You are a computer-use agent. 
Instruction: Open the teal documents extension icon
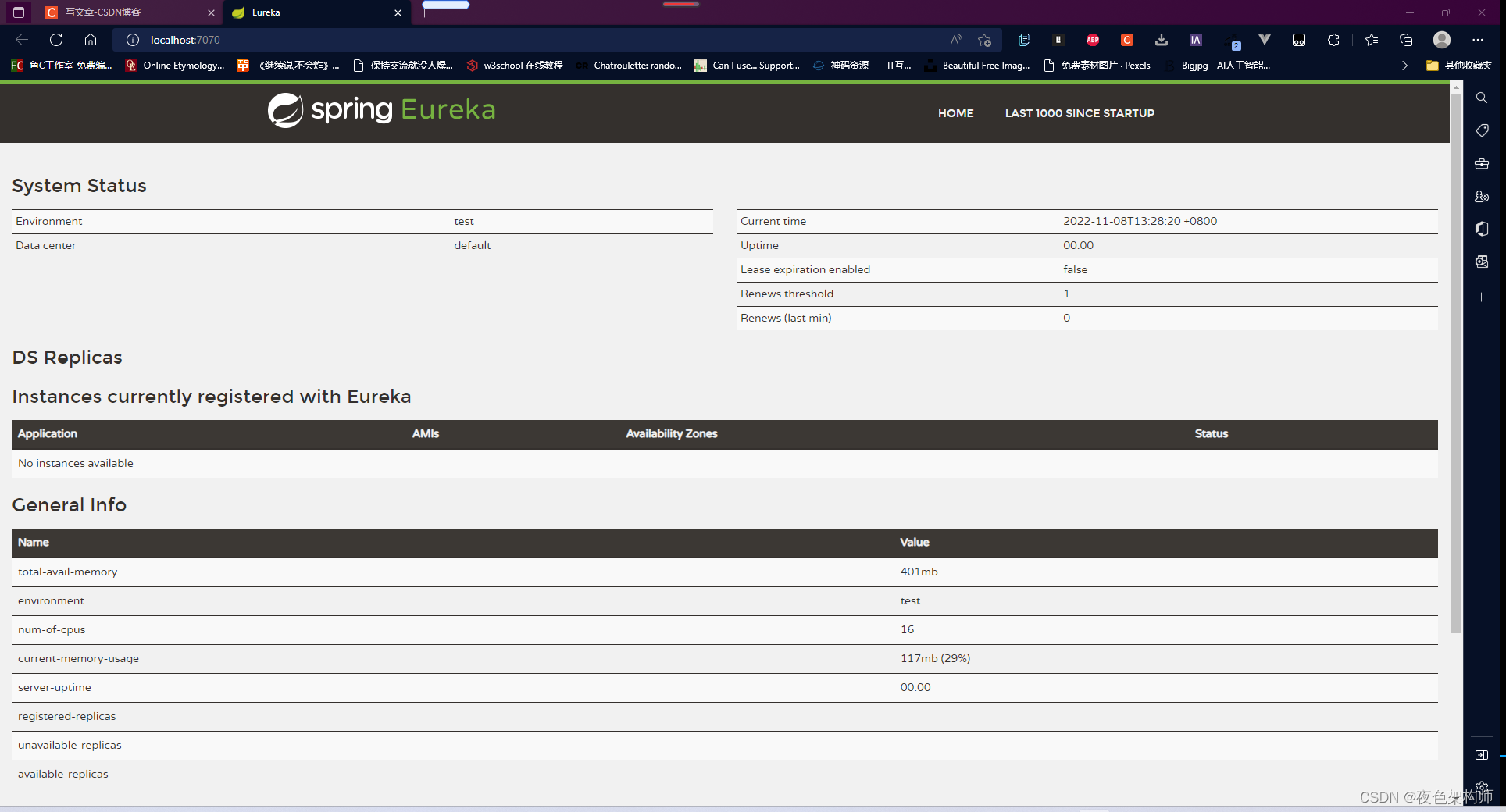(1024, 40)
